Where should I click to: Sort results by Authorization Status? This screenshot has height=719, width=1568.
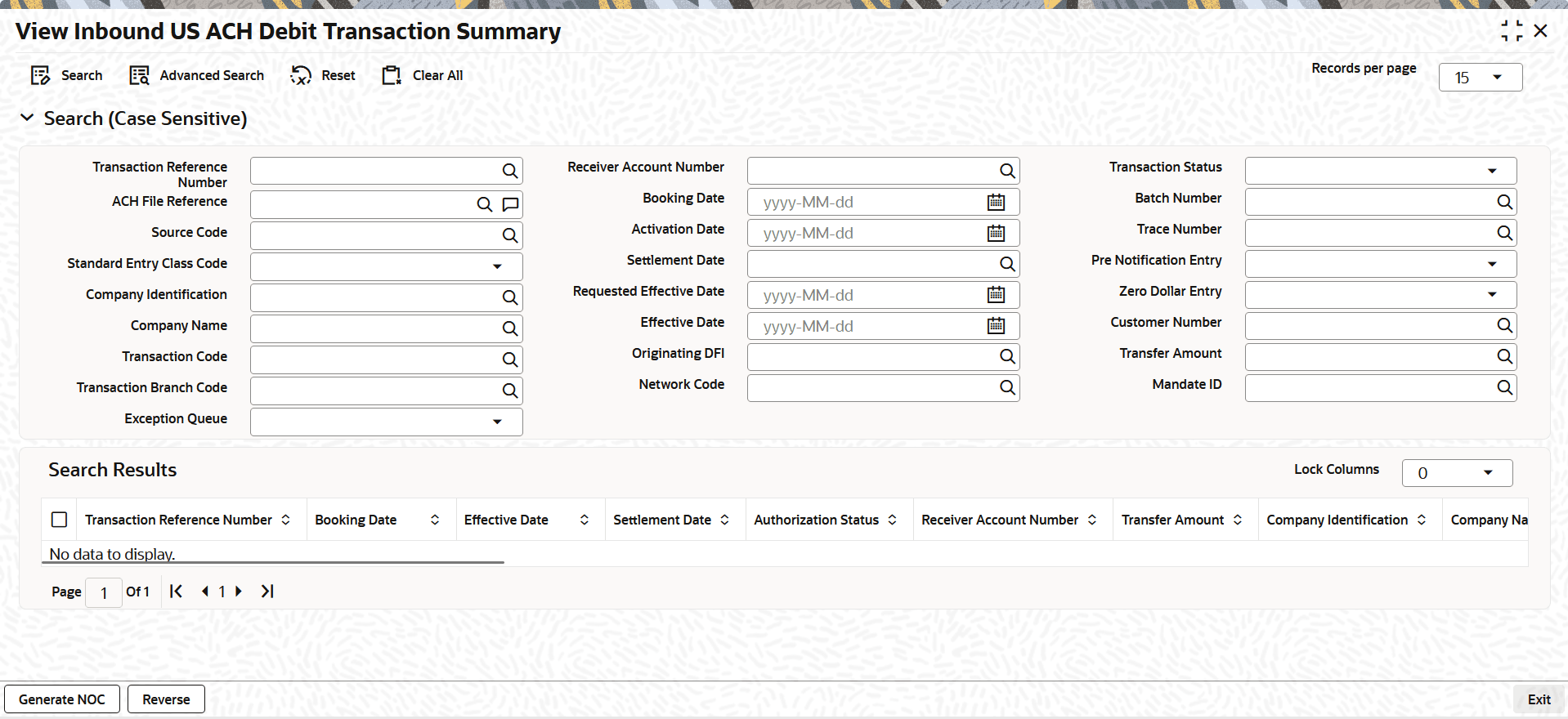(x=892, y=520)
